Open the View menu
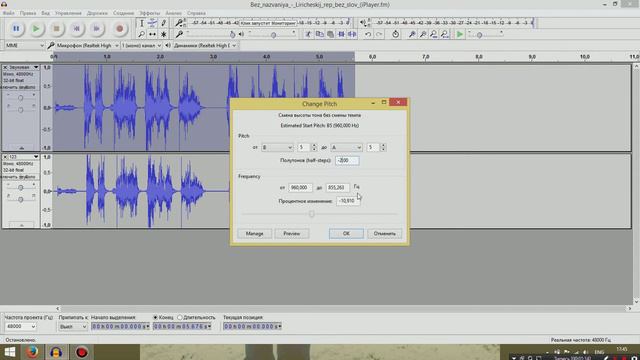Image resolution: width=640 pixels, height=360 pixels. pos(45,13)
